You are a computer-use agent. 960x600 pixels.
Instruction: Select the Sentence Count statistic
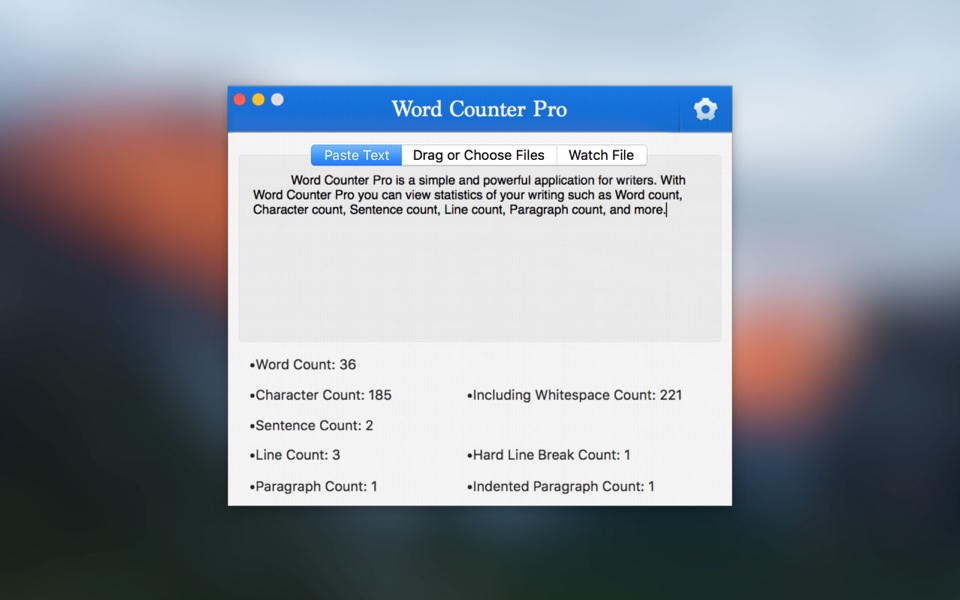pyautogui.click(x=315, y=425)
